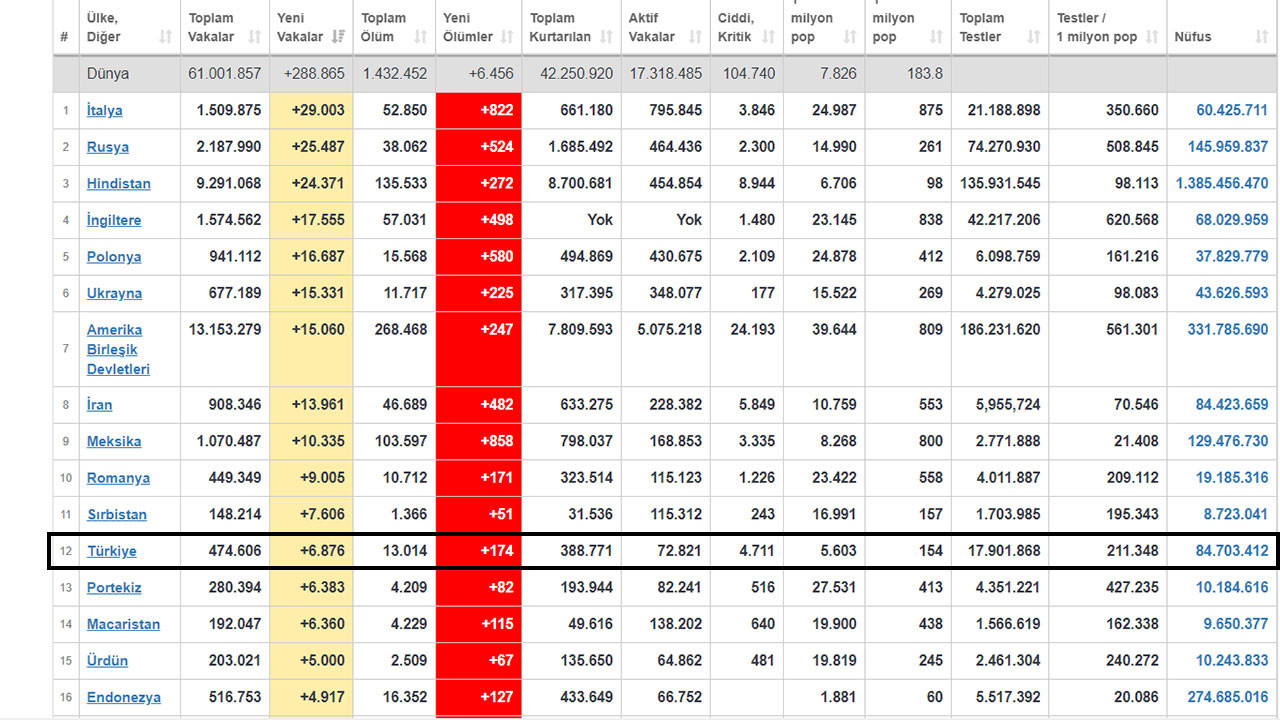
Task: Open the Ürdün country link
Action: tap(107, 661)
